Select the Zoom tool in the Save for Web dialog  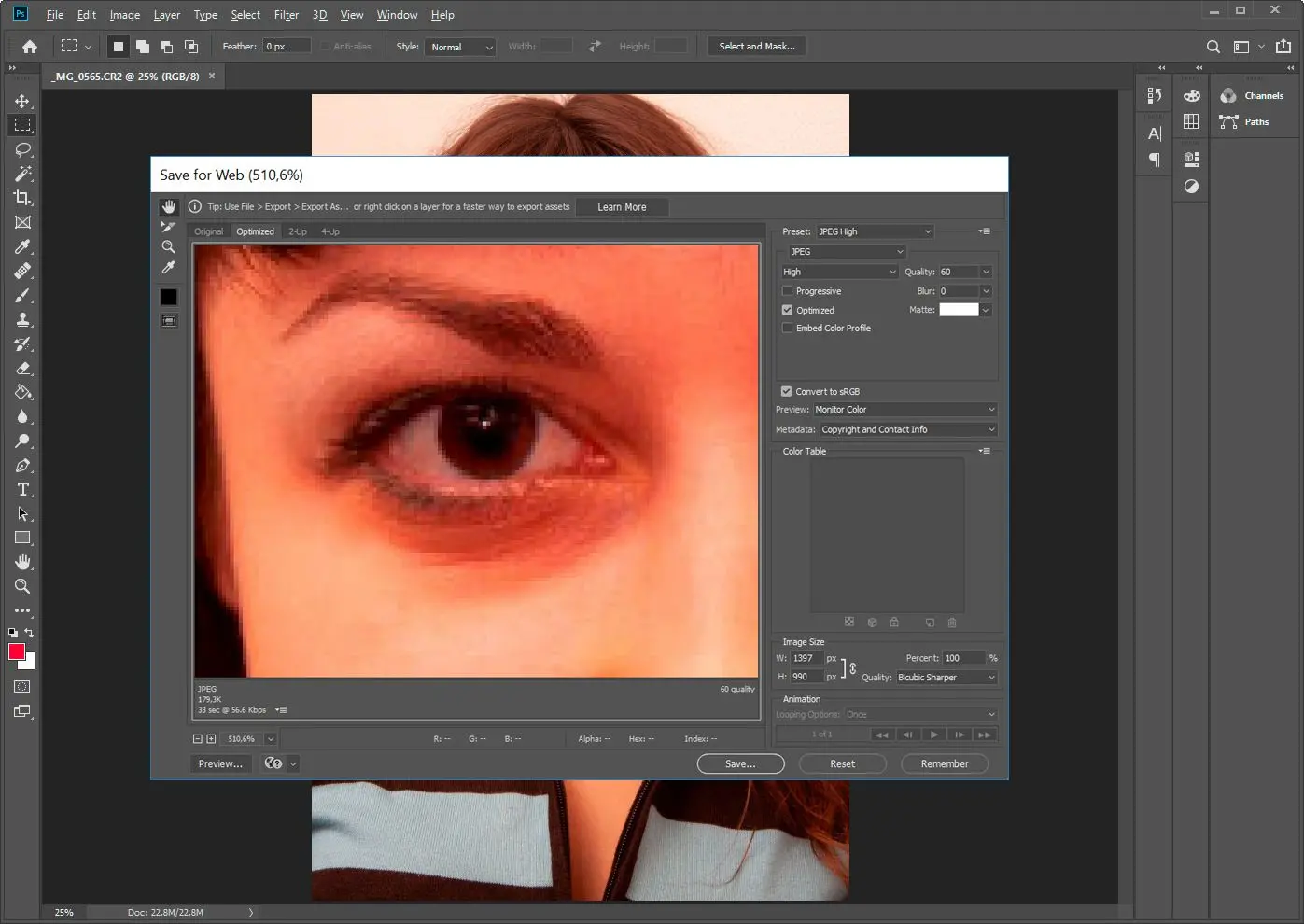tap(168, 247)
